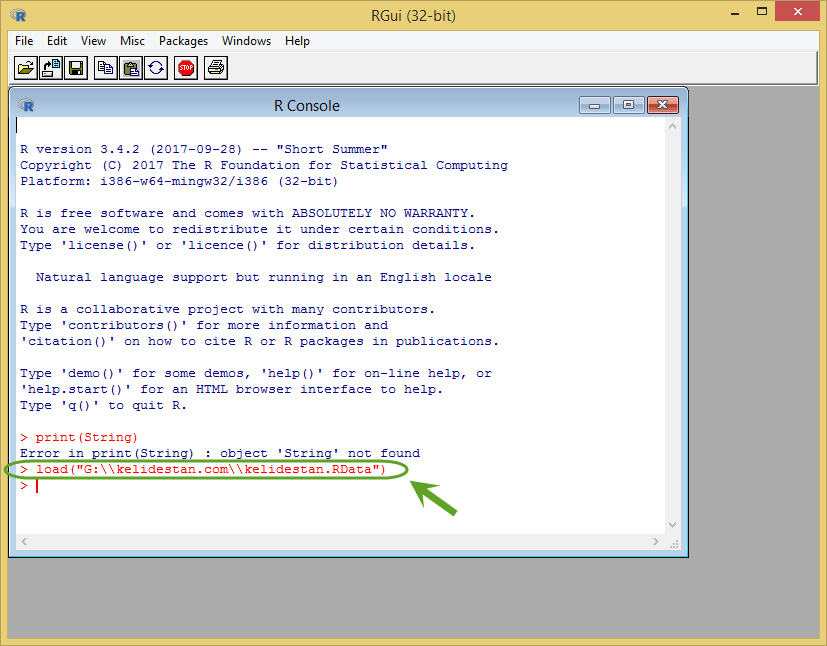827x646 pixels.
Task: Click the console input prompt line
Action: tap(340, 486)
